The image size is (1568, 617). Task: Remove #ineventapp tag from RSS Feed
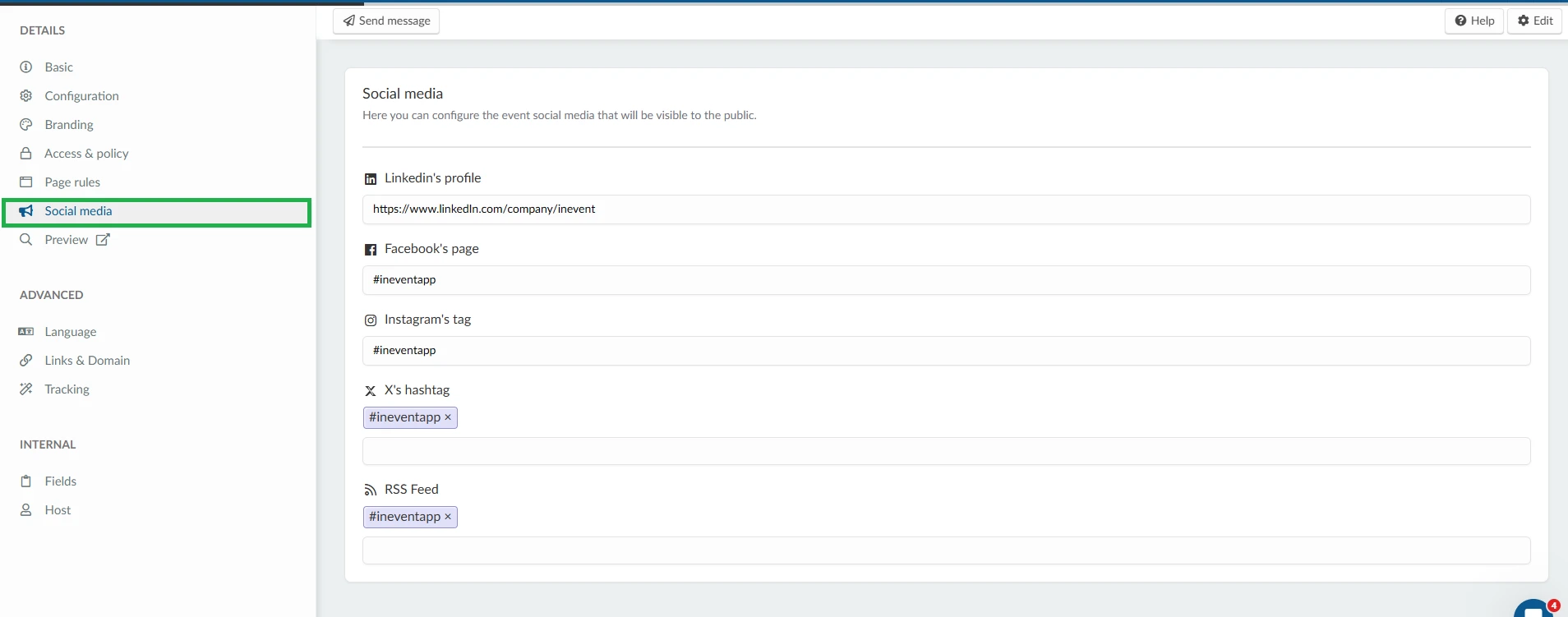pyautogui.click(x=448, y=517)
